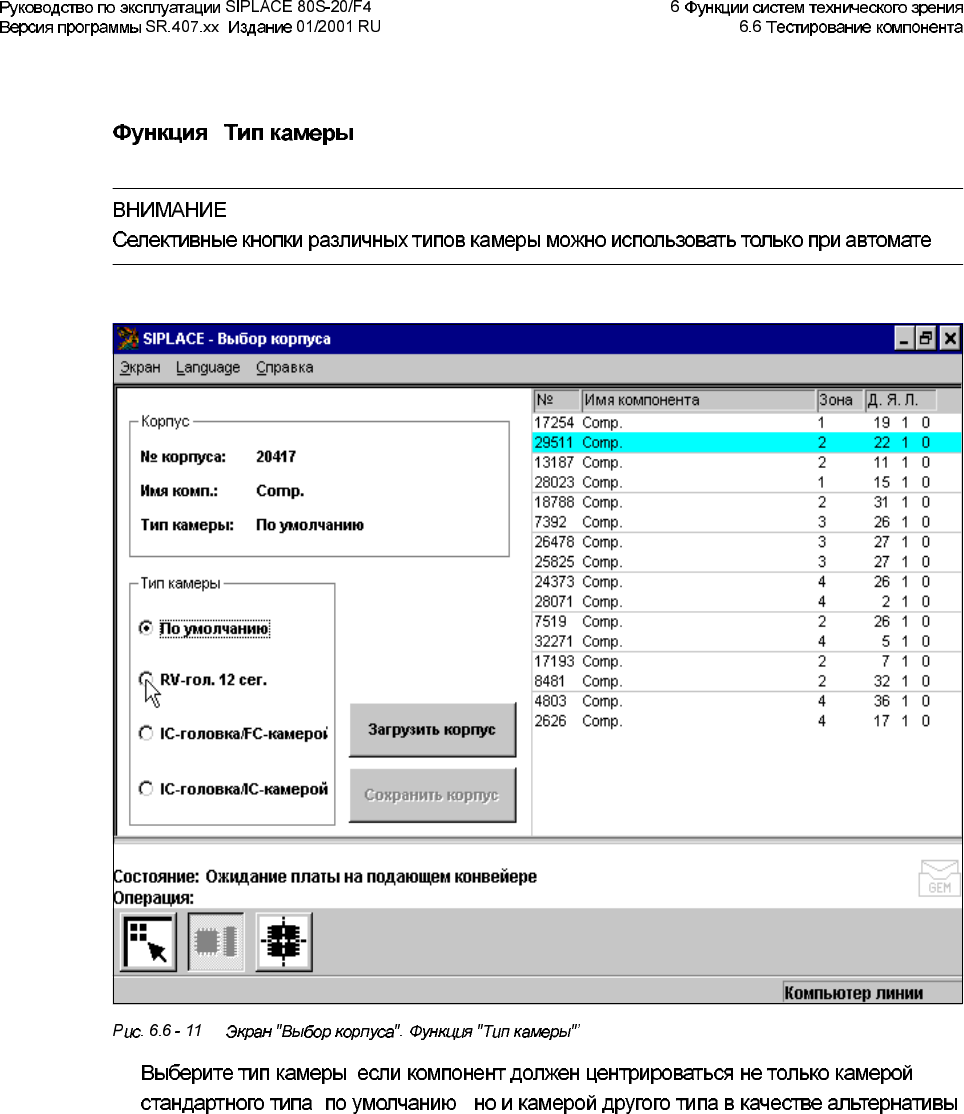Click the Сохранить корпус button
Viewport: 964px width, 1114px height.
pos(432,795)
